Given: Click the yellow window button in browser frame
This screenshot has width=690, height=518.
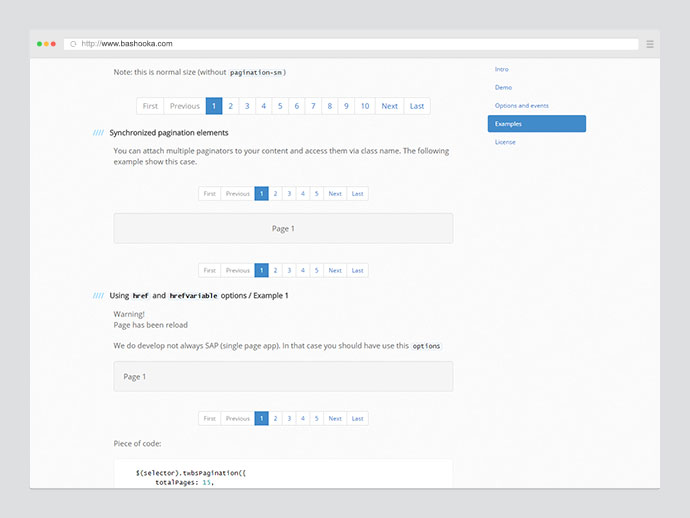Looking at the screenshot, I should pyautogui.click(x=46, y=44).
